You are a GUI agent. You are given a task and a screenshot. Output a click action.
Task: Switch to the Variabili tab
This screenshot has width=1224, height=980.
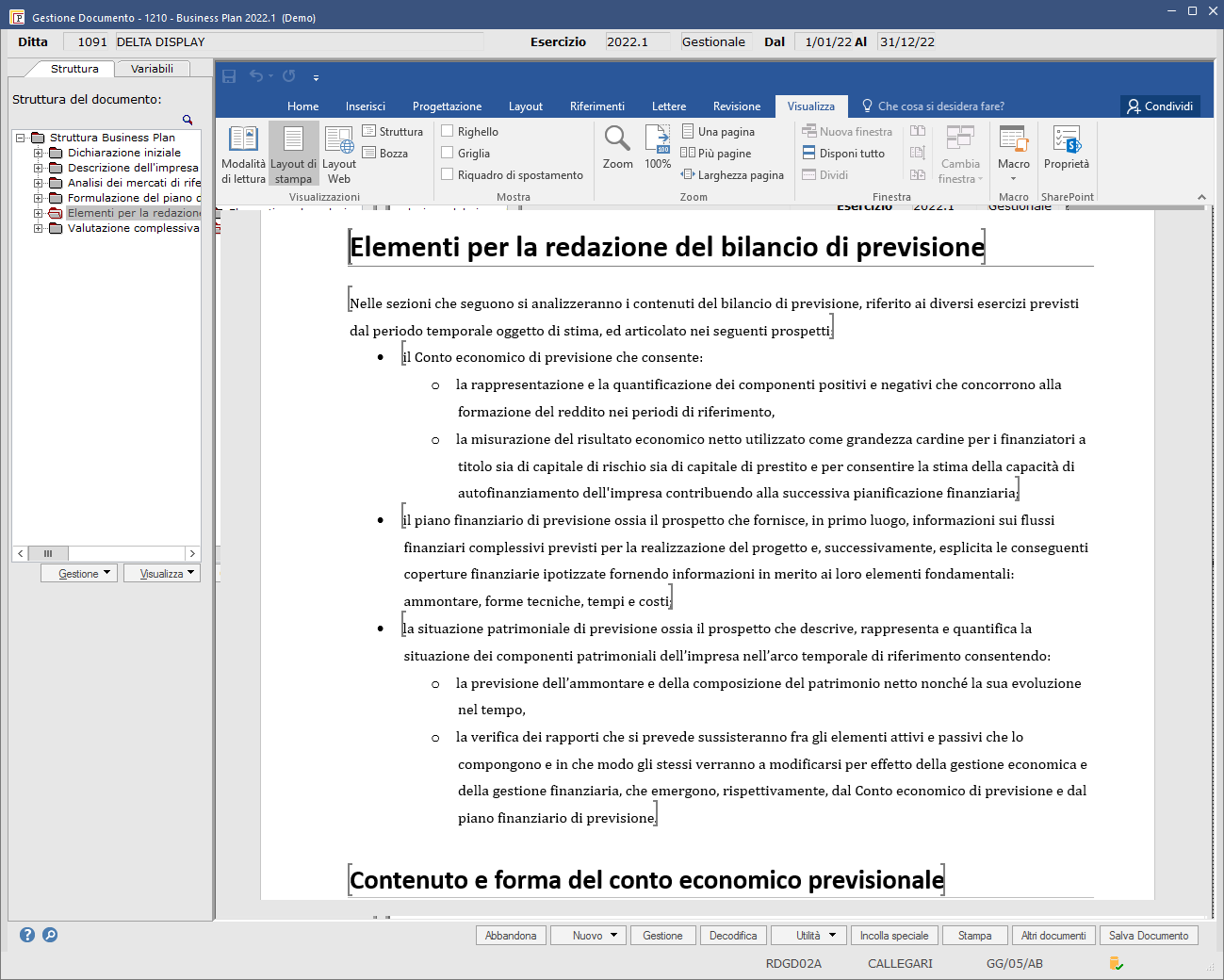[152, 69]
